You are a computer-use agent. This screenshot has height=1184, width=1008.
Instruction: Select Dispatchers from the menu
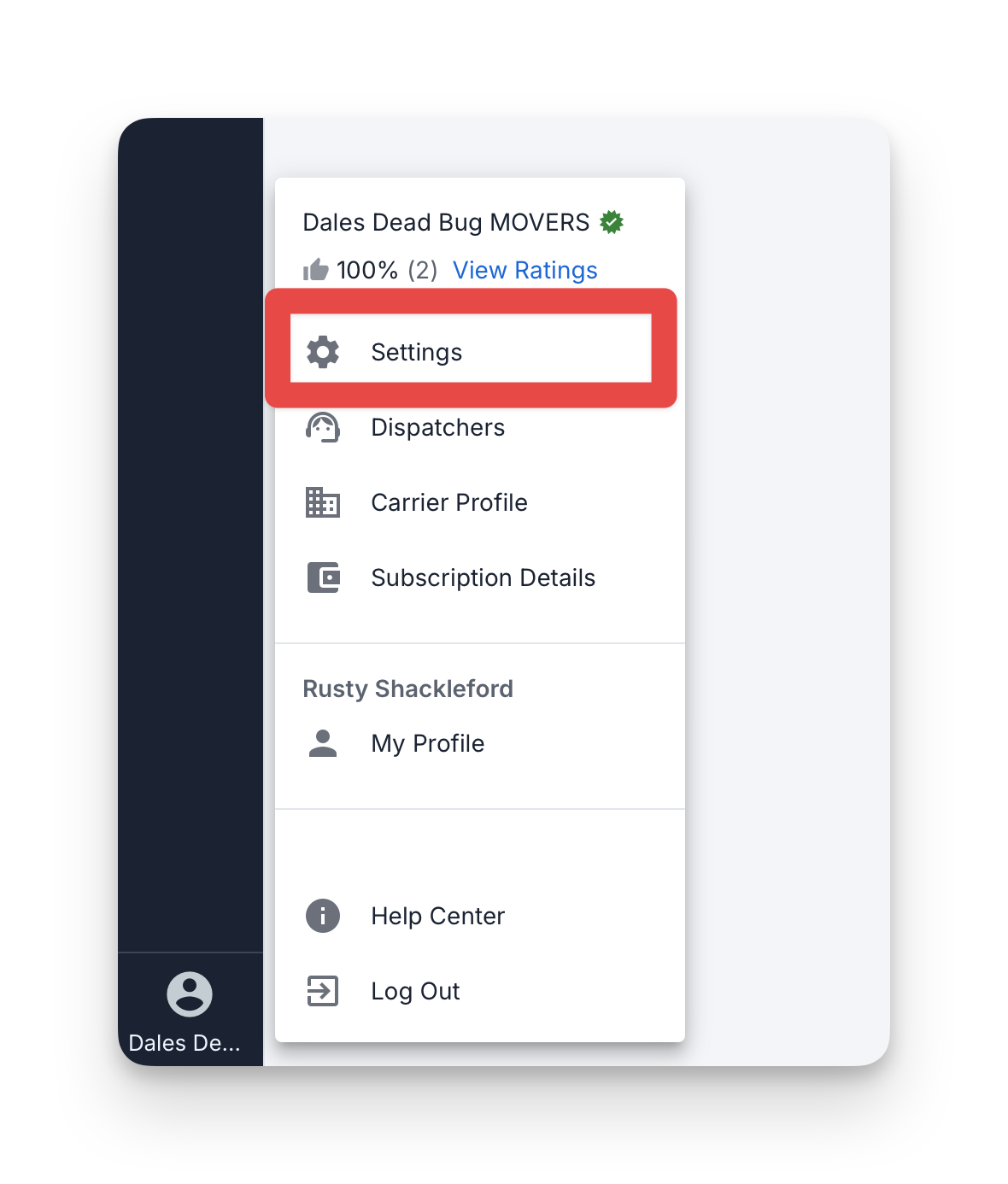pyautogui.click(x=480, y=427)
